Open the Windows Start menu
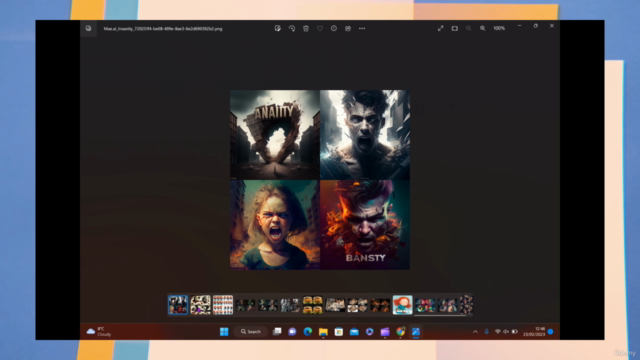This screenshot has width=640, height=360. (x=224, y=331)
